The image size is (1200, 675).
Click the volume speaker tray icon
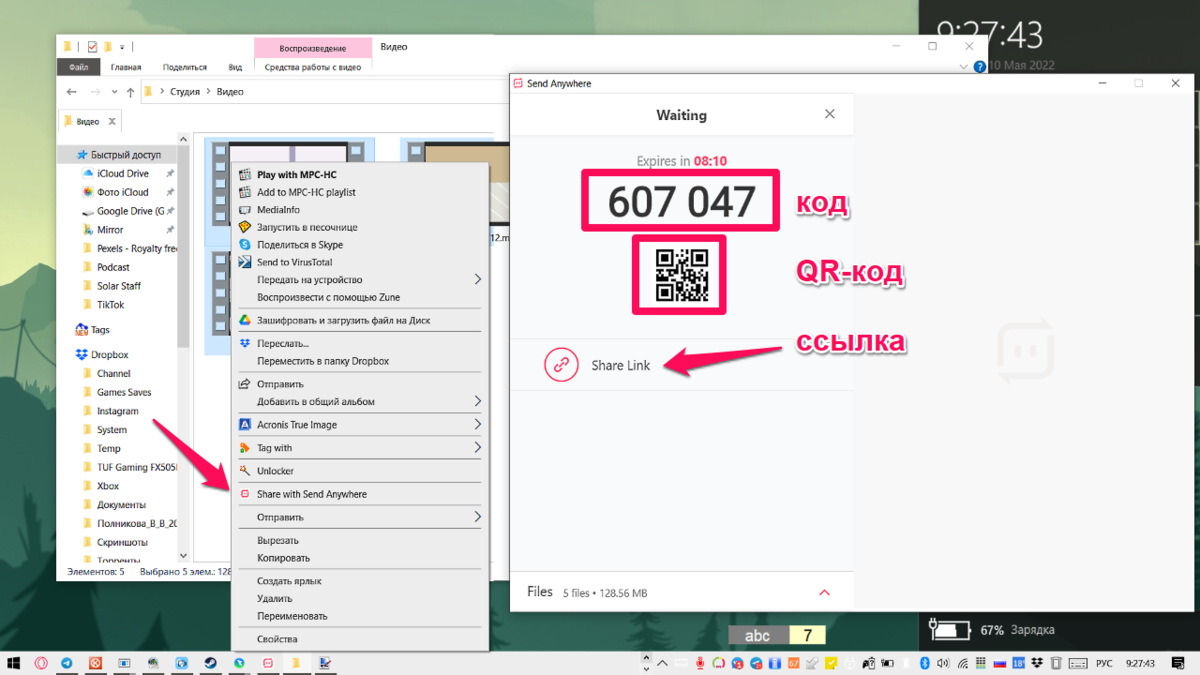click(941, 663)
